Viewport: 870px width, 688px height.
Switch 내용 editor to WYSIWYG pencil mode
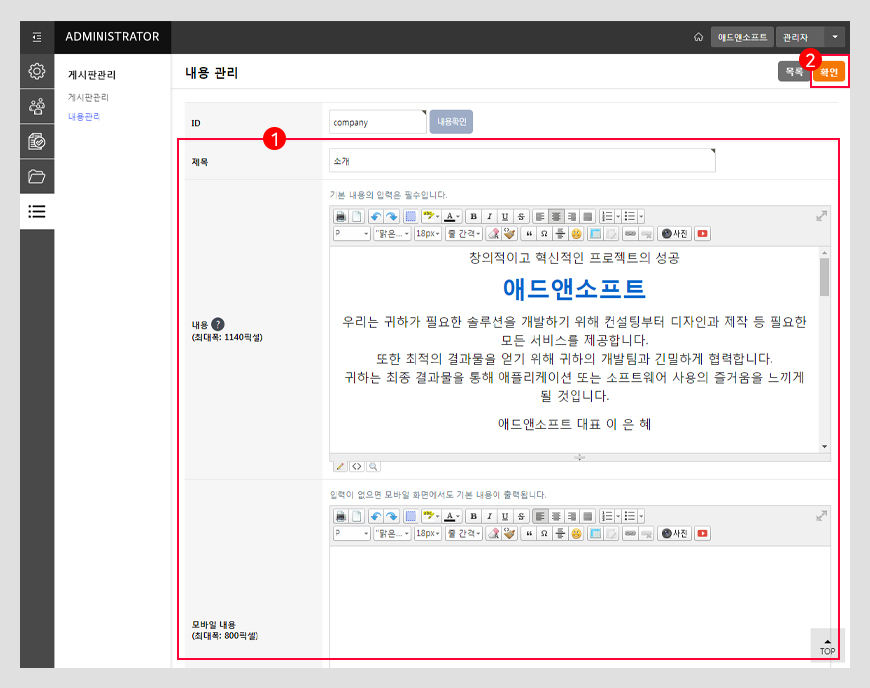pos(340,466)
